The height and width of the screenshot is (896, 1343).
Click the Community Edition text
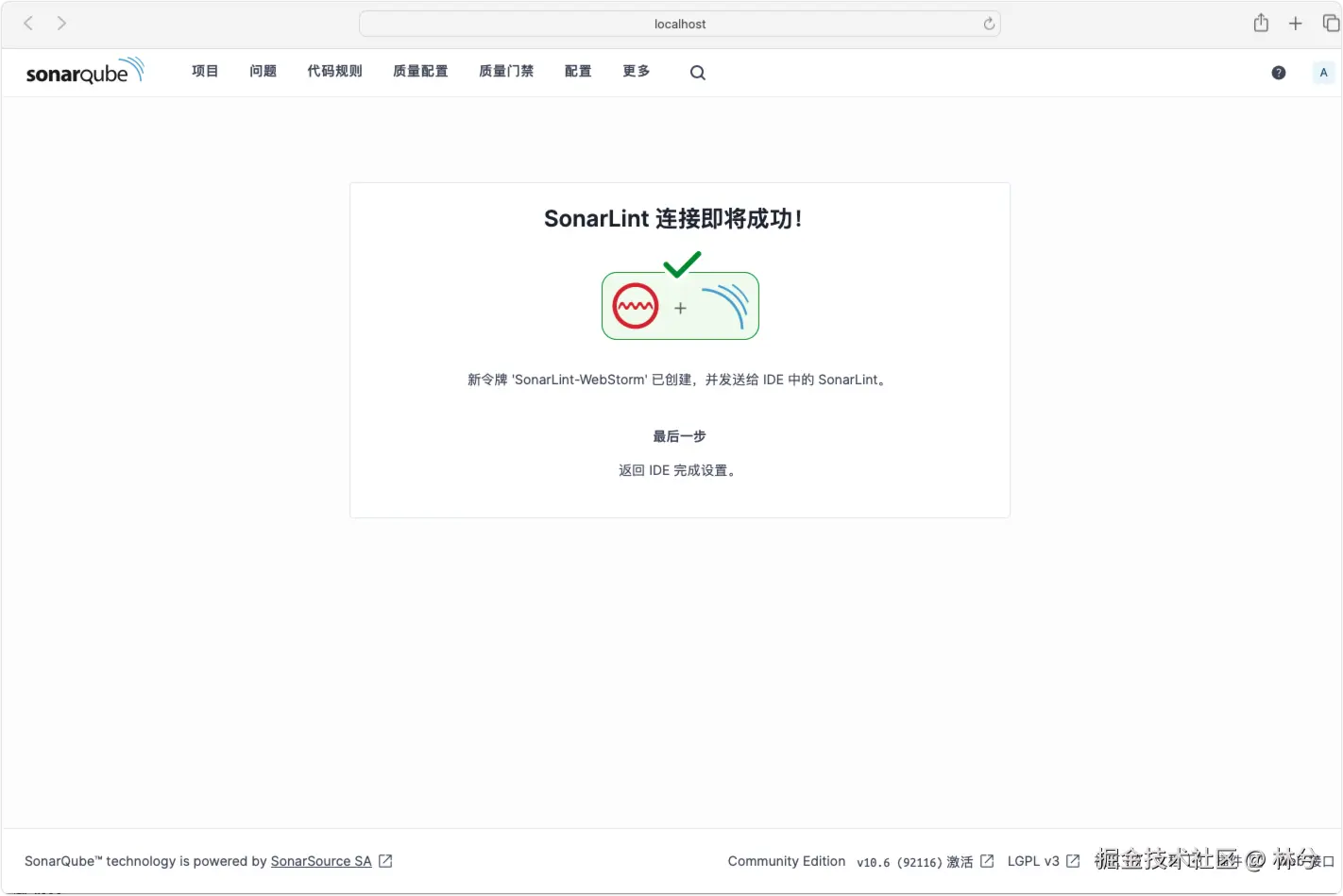787,861
